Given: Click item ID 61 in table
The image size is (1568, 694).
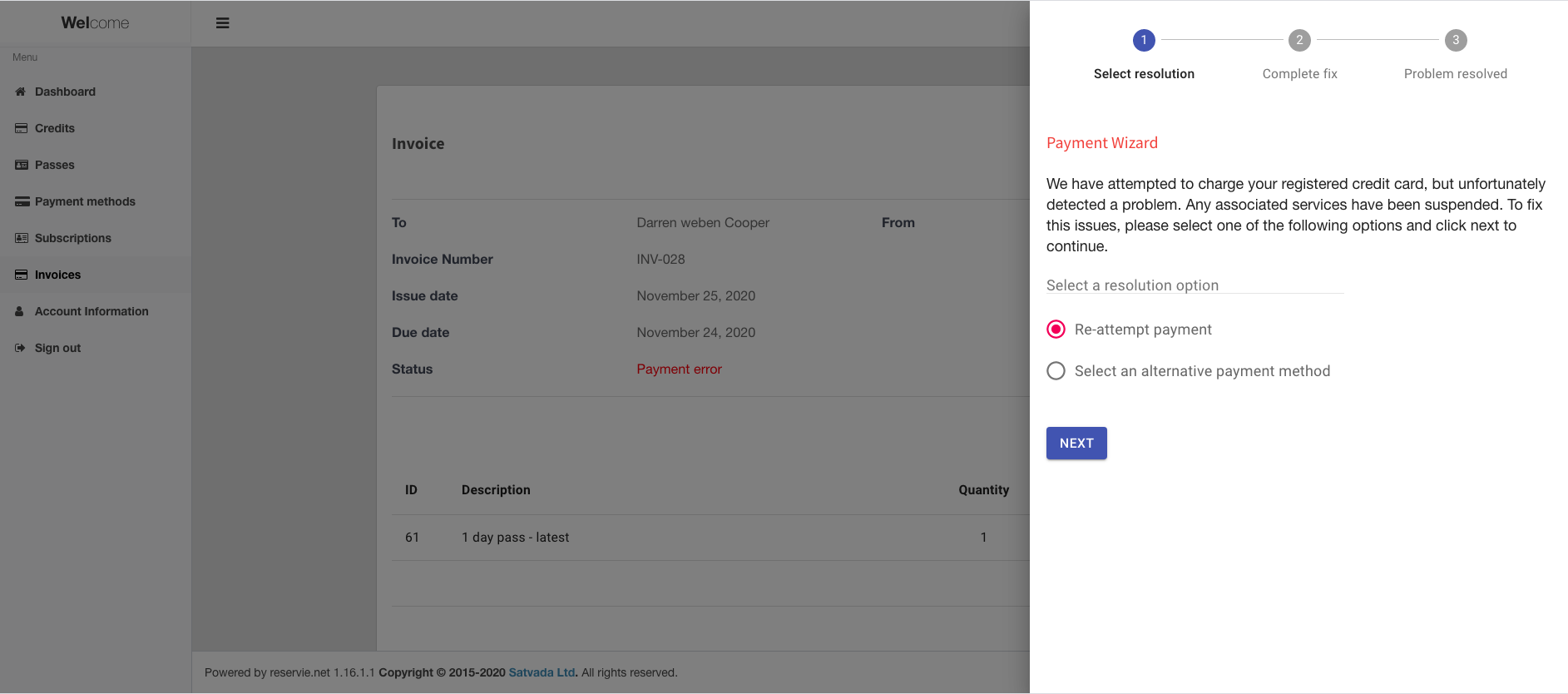Looking at the screenshot, I should click(x=412, y=538).
